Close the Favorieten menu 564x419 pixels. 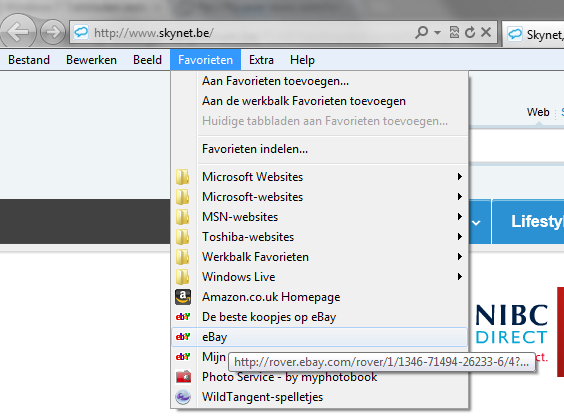click(205, 60)
